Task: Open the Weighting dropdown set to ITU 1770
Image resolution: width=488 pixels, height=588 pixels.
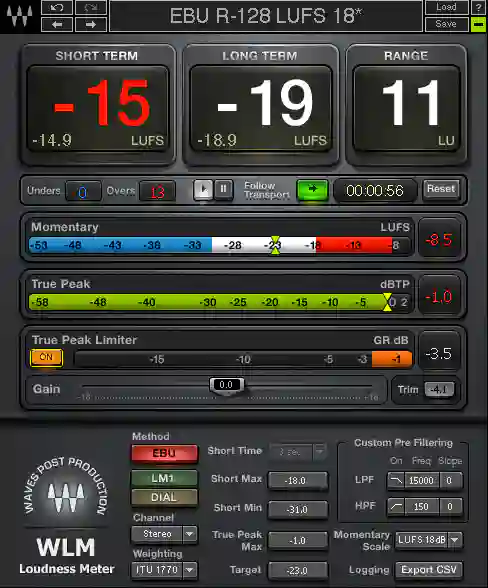Action: click(164, 570)
